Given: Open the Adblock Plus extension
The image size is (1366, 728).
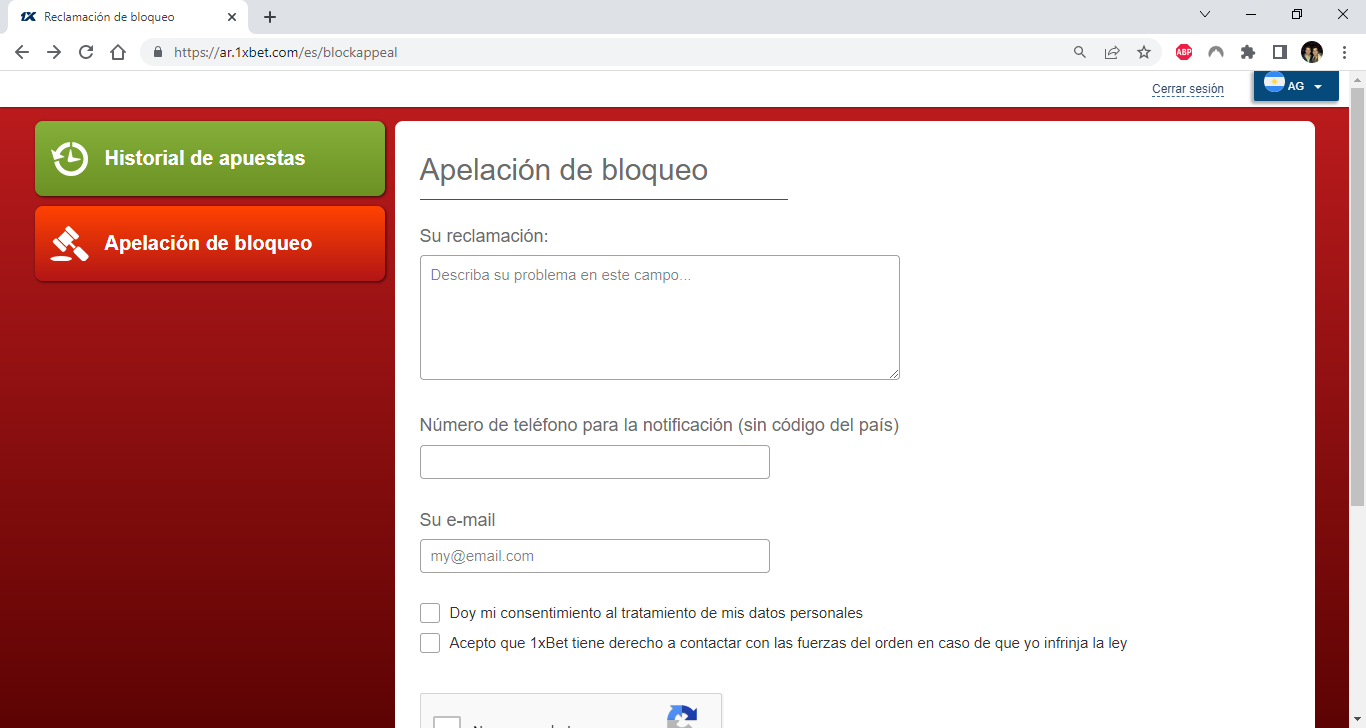Looking at the screenshot, I should click(1184, 52).
